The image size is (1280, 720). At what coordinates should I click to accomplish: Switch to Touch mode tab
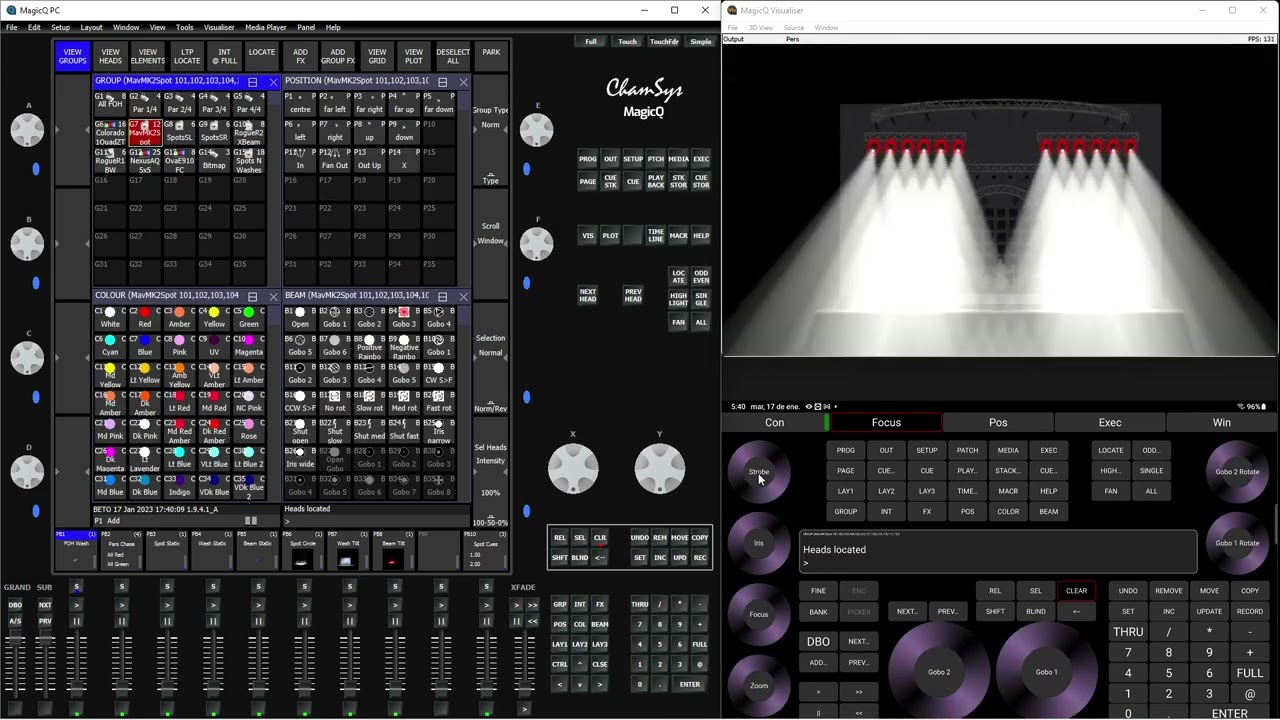[x=627, y=42]
